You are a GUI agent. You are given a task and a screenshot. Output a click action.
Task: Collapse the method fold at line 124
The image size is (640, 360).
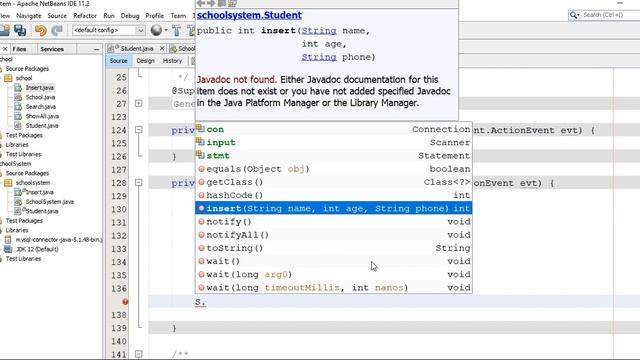[x=139, y=130]
